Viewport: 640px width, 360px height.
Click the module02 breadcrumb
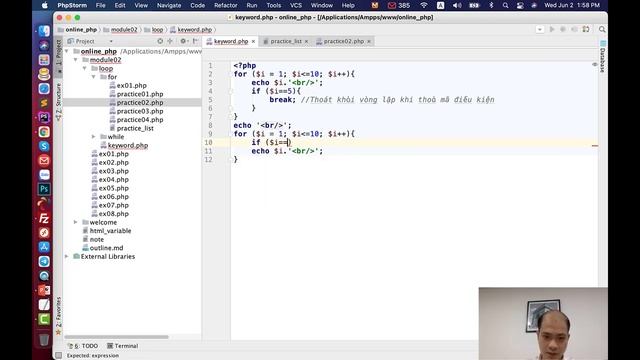[x=124, y=30]
